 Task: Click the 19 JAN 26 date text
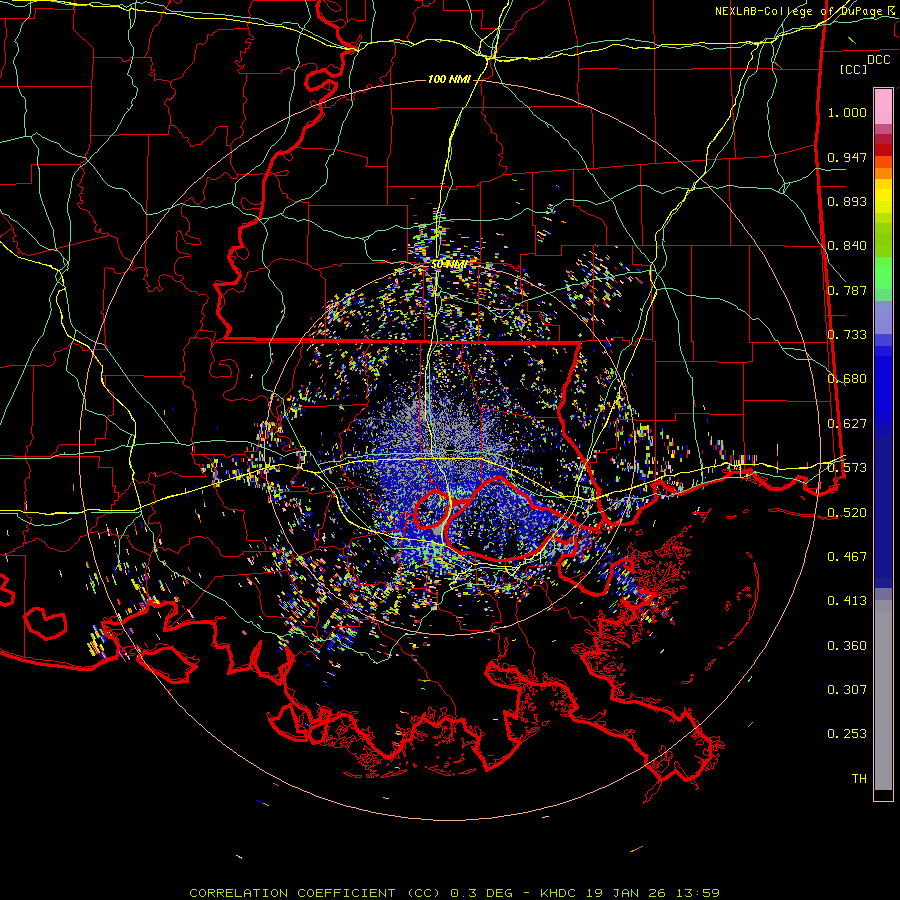626,893
